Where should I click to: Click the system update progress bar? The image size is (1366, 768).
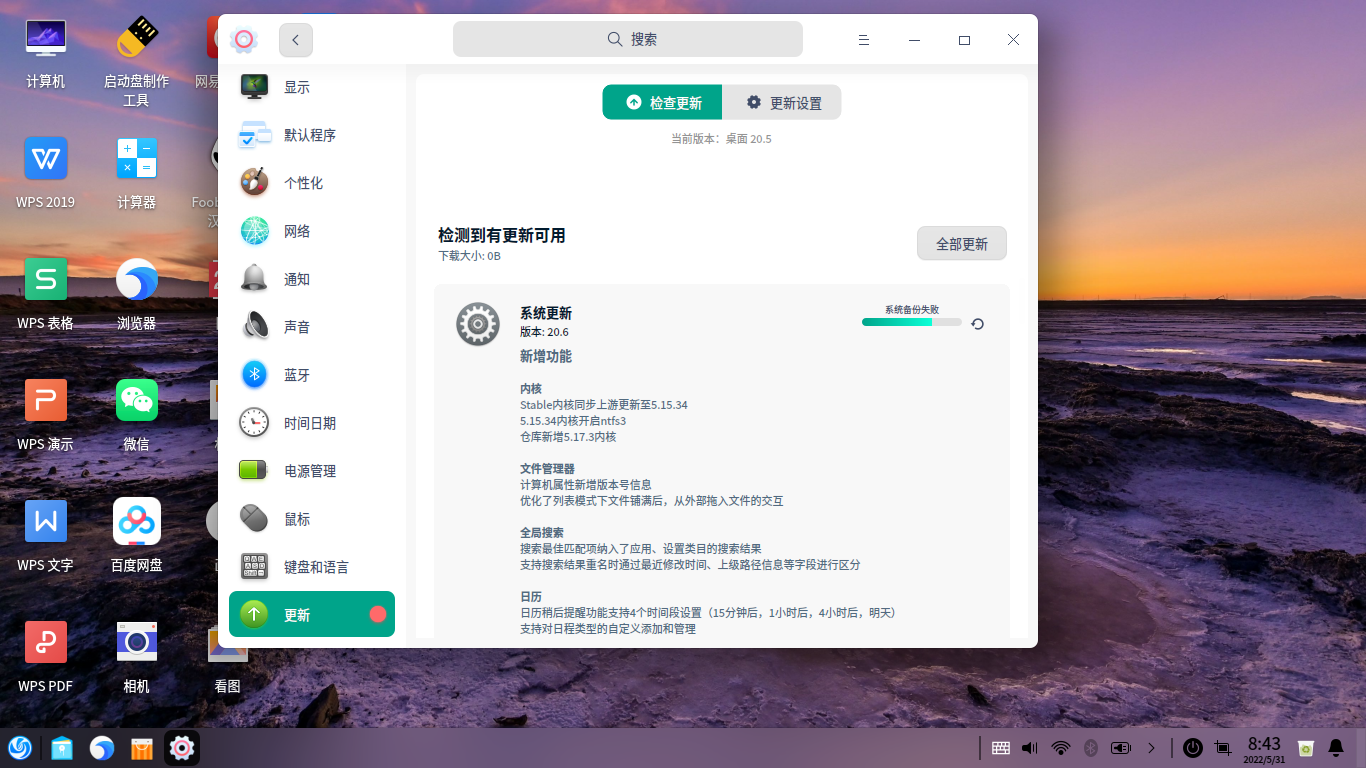coord(910,322)
